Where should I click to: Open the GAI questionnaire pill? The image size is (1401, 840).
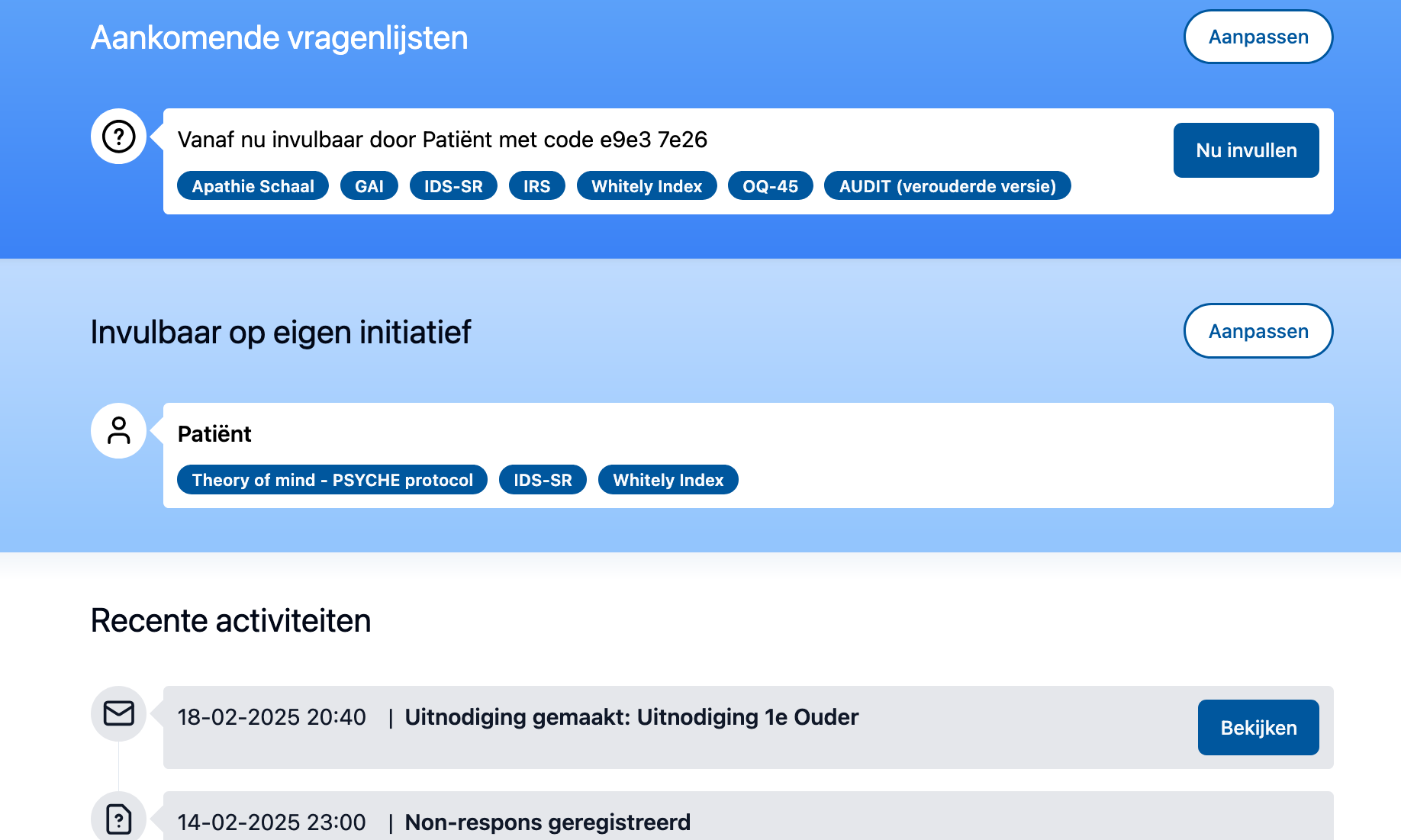[x=369, y=185]
